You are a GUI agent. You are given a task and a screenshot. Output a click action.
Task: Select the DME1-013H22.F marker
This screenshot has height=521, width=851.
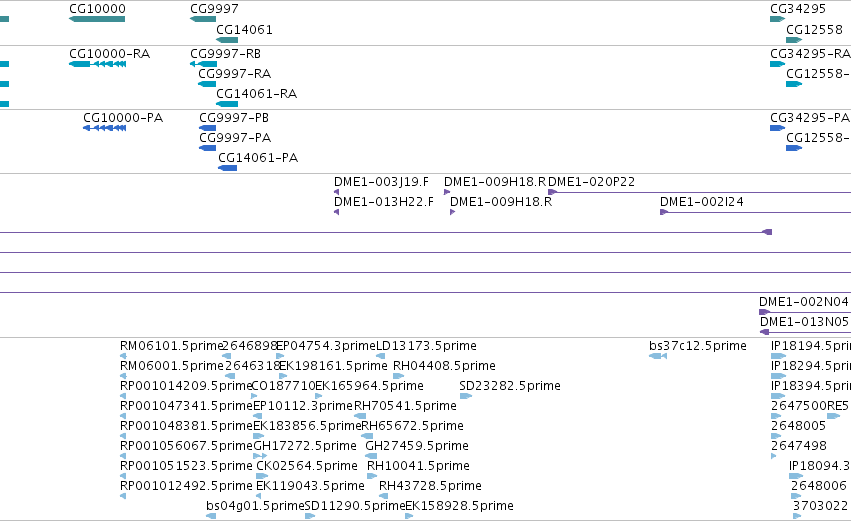pyautogui.click(x=336, y=212)
